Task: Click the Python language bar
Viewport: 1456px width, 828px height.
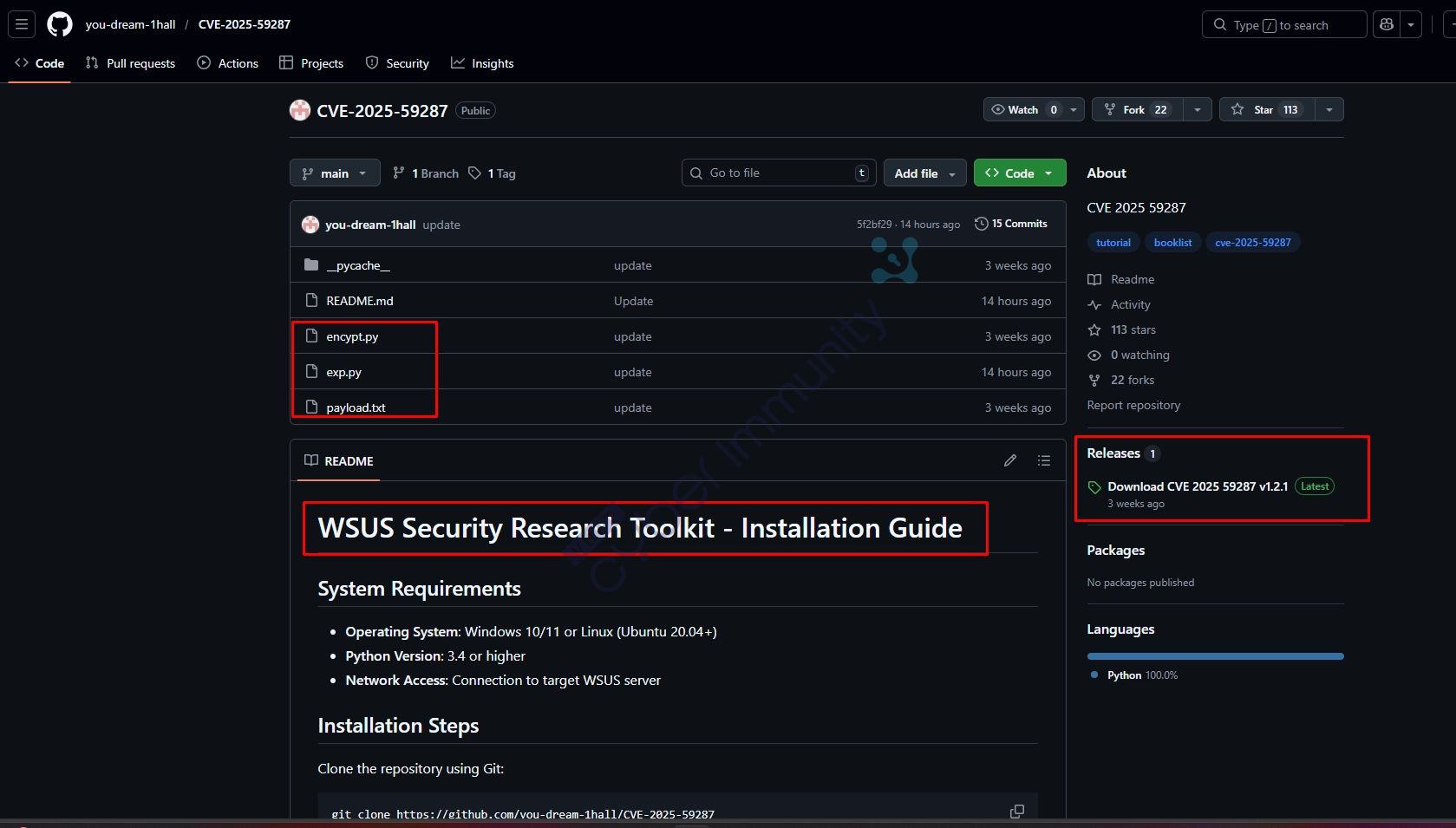Action: [1215, 656]
